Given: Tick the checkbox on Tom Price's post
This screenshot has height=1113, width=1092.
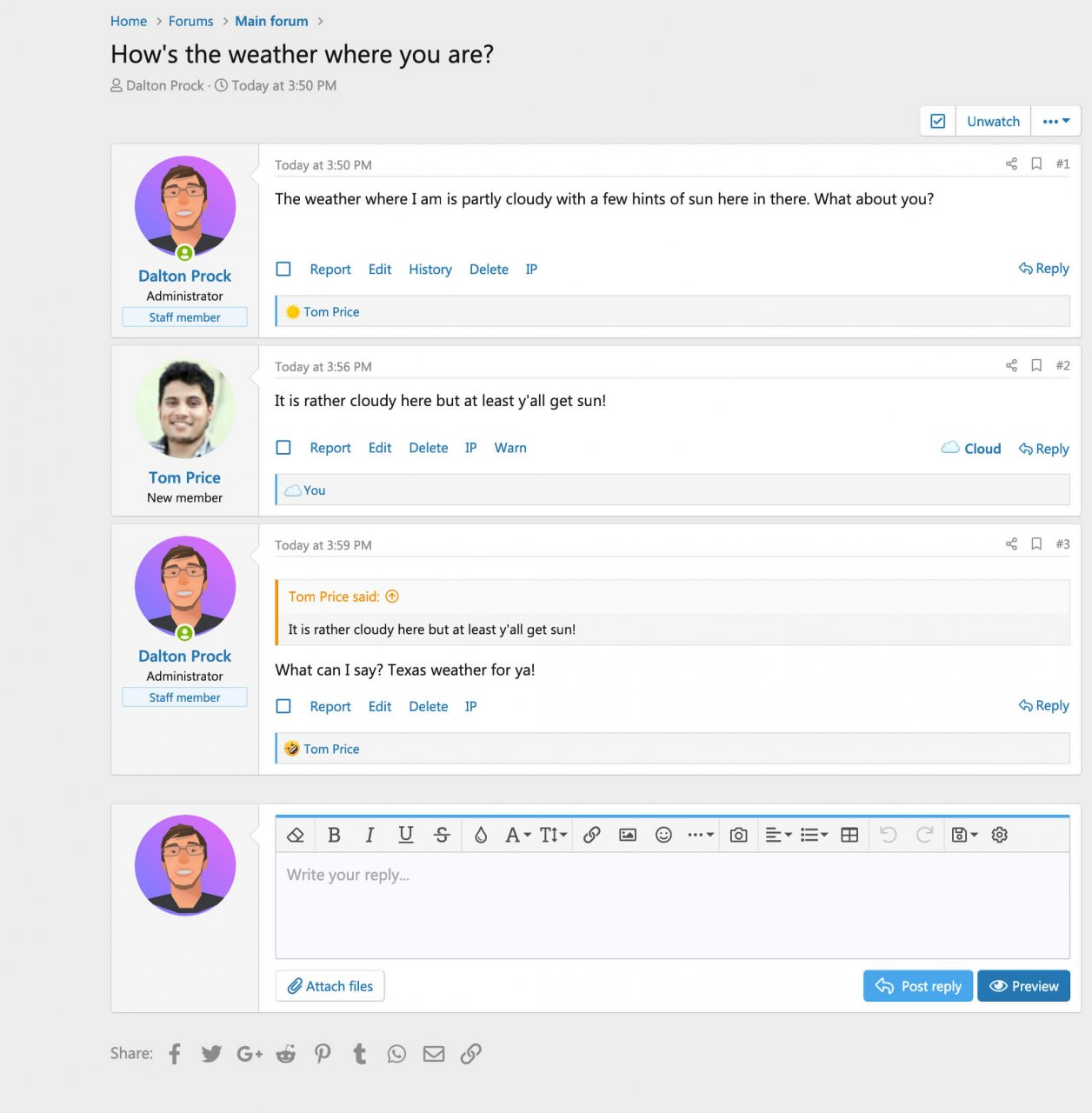Looking at the screenshot, I should [x=283, y=448].
